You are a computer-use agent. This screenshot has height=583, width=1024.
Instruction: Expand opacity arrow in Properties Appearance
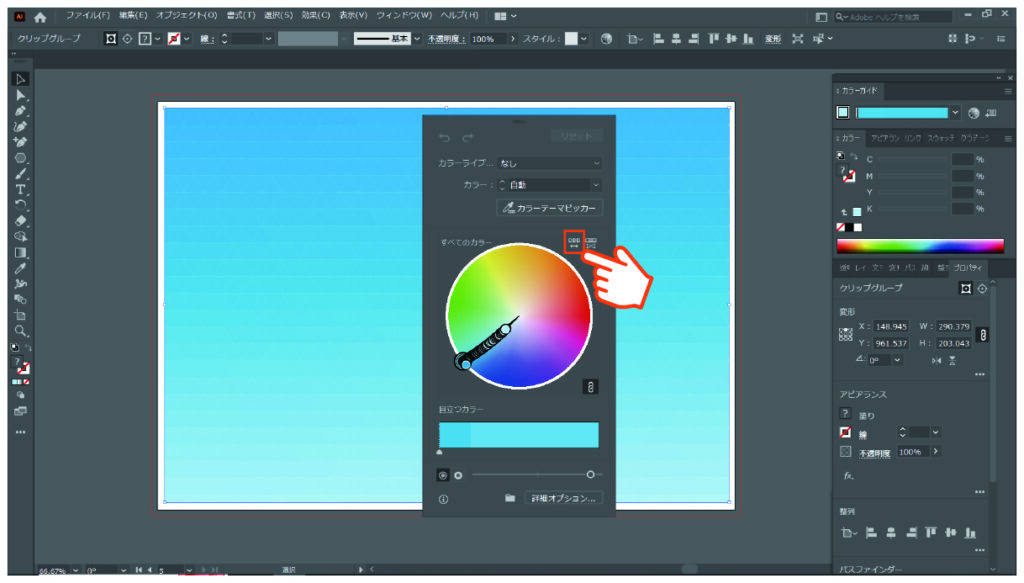(936, 452)
